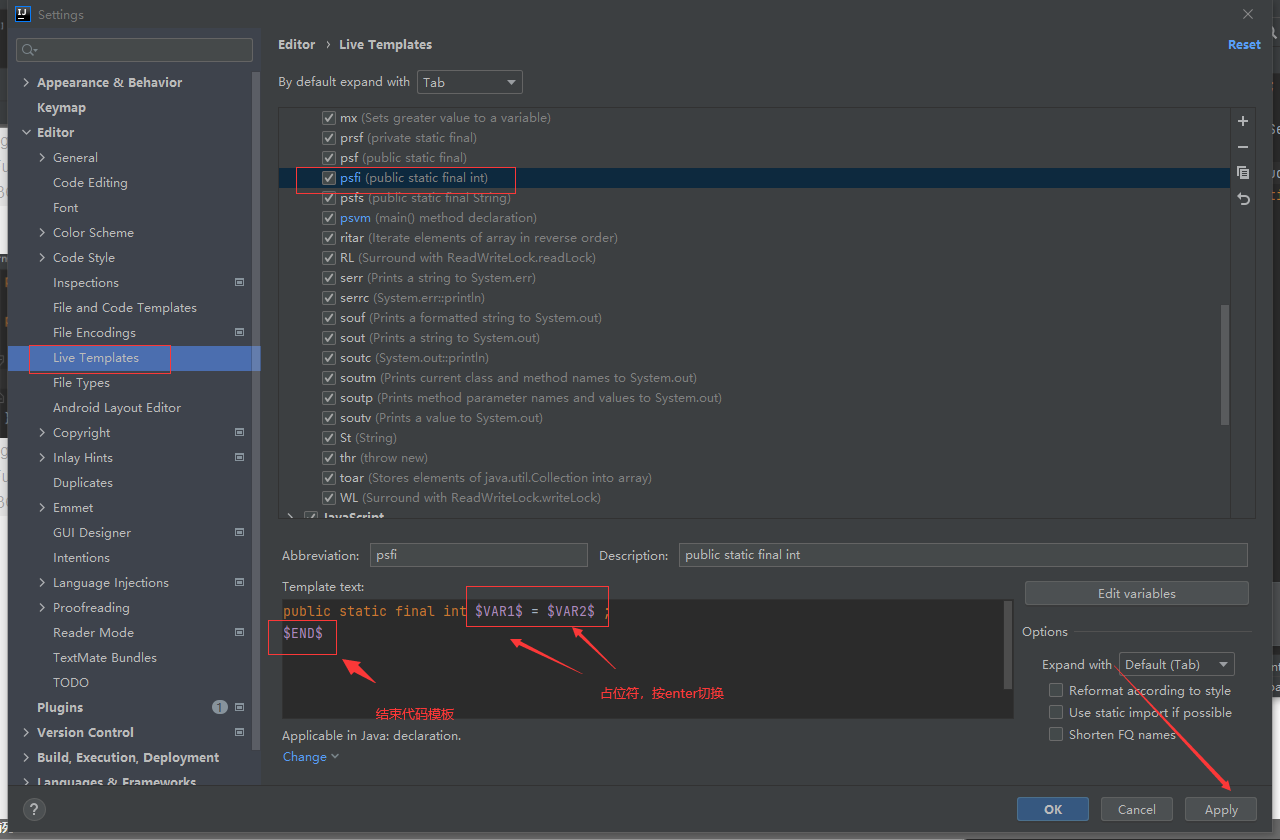Open the TODO settings page
The height and width of the screenshot is (840, 1280).
[71, 682]
